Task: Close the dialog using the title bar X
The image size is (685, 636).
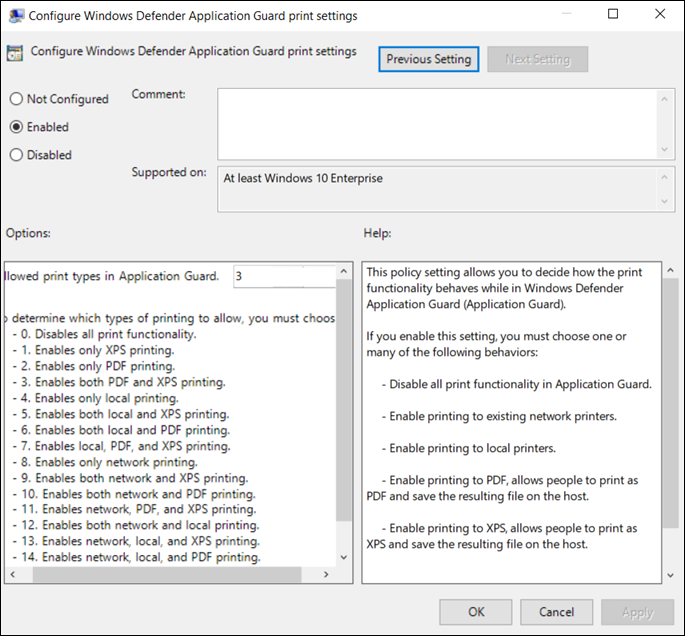Action: pyautogui.click(x=659, y=15)
